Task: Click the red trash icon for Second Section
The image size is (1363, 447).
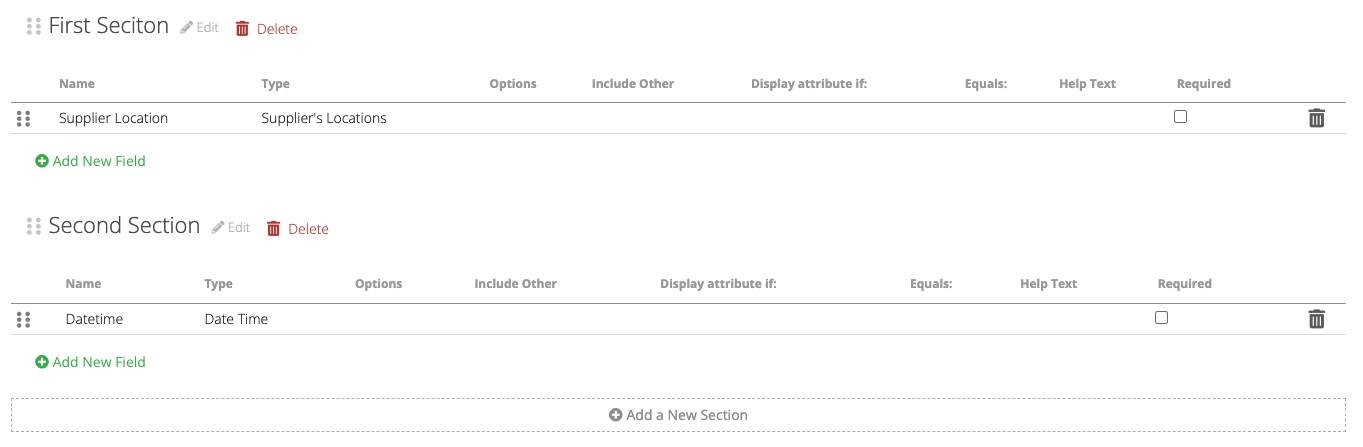Action: 274,229
